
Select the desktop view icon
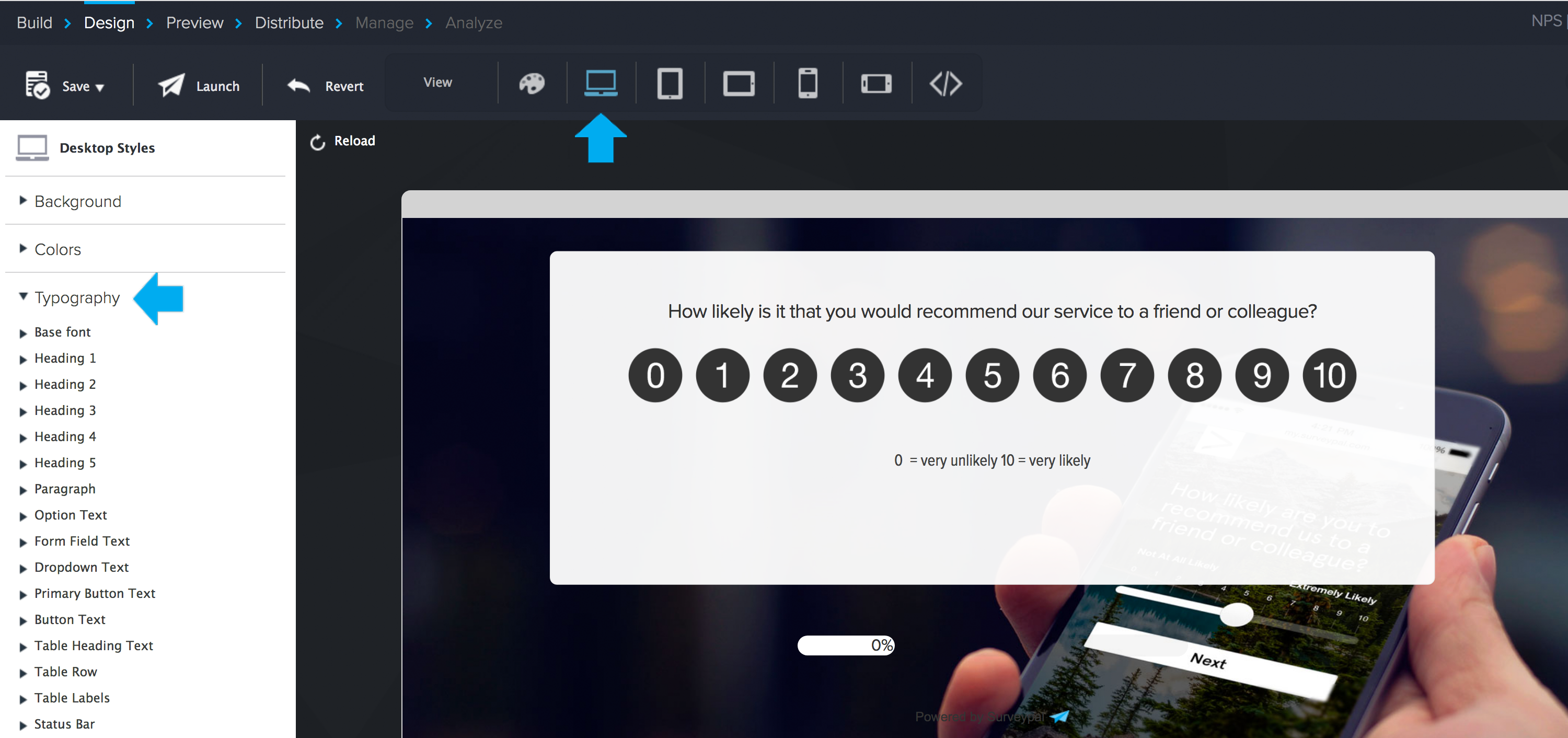pyautogui.click(x=601, y=84)
